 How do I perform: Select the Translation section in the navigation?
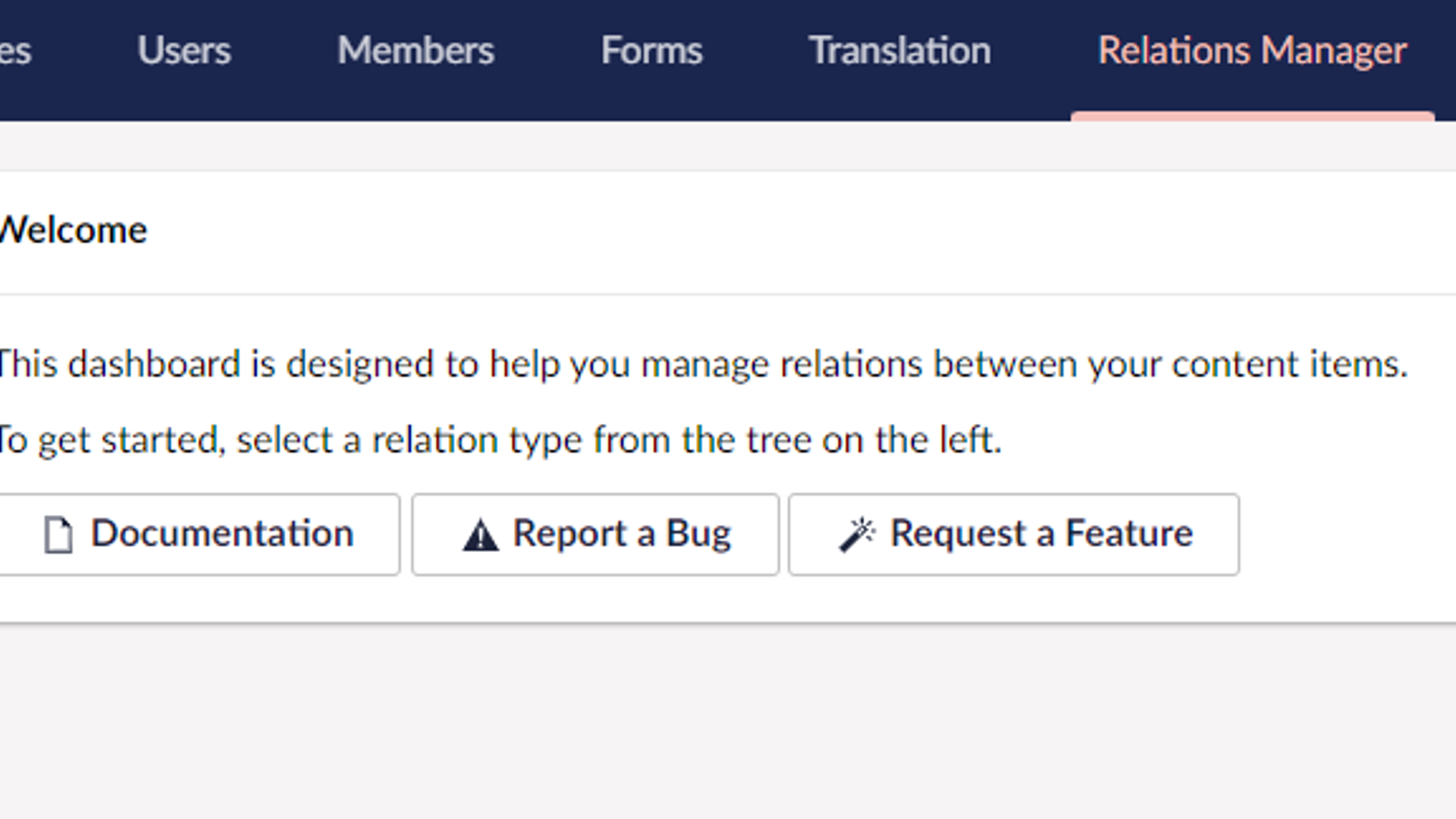coord(899,52)
